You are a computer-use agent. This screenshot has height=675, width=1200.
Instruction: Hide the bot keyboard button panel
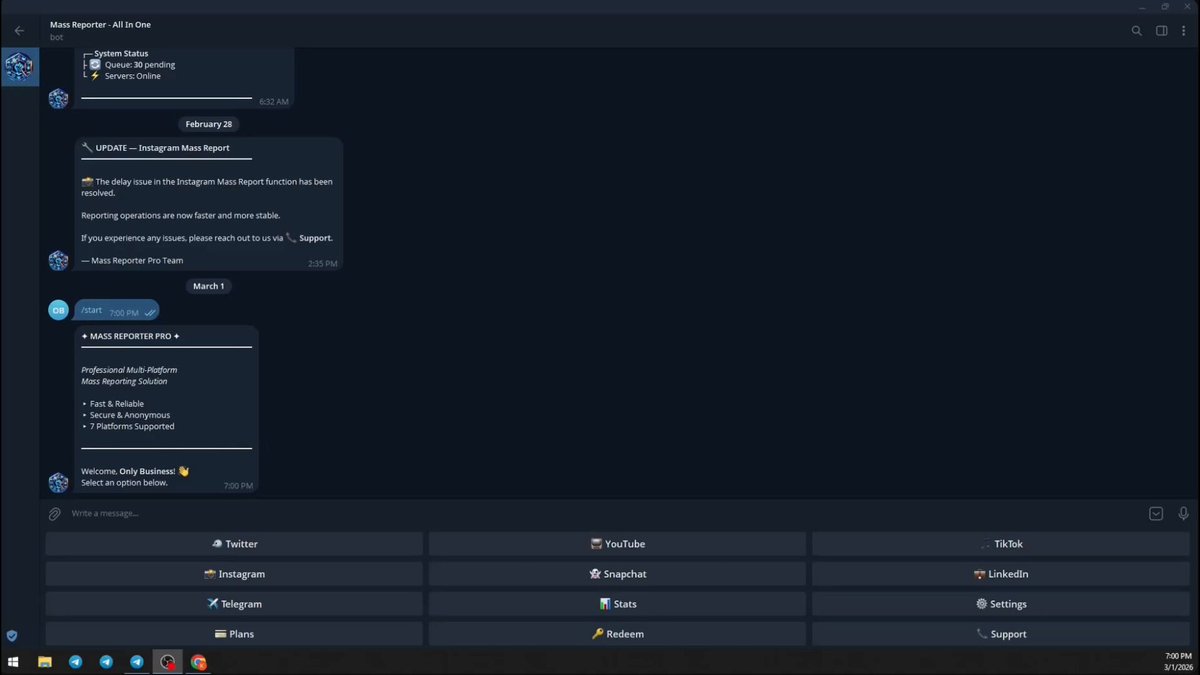click(x=1156, y=514)
